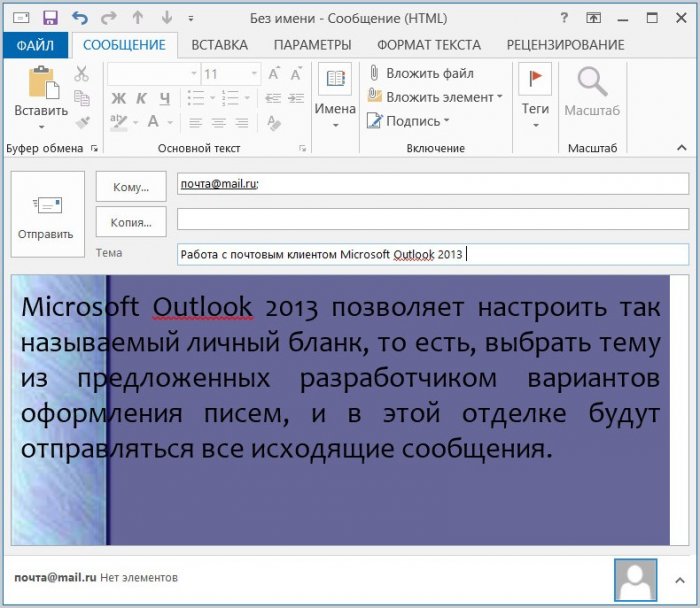Screen dimensions: 700x608
Task: Click the Отправить send button
Action: 47,214
